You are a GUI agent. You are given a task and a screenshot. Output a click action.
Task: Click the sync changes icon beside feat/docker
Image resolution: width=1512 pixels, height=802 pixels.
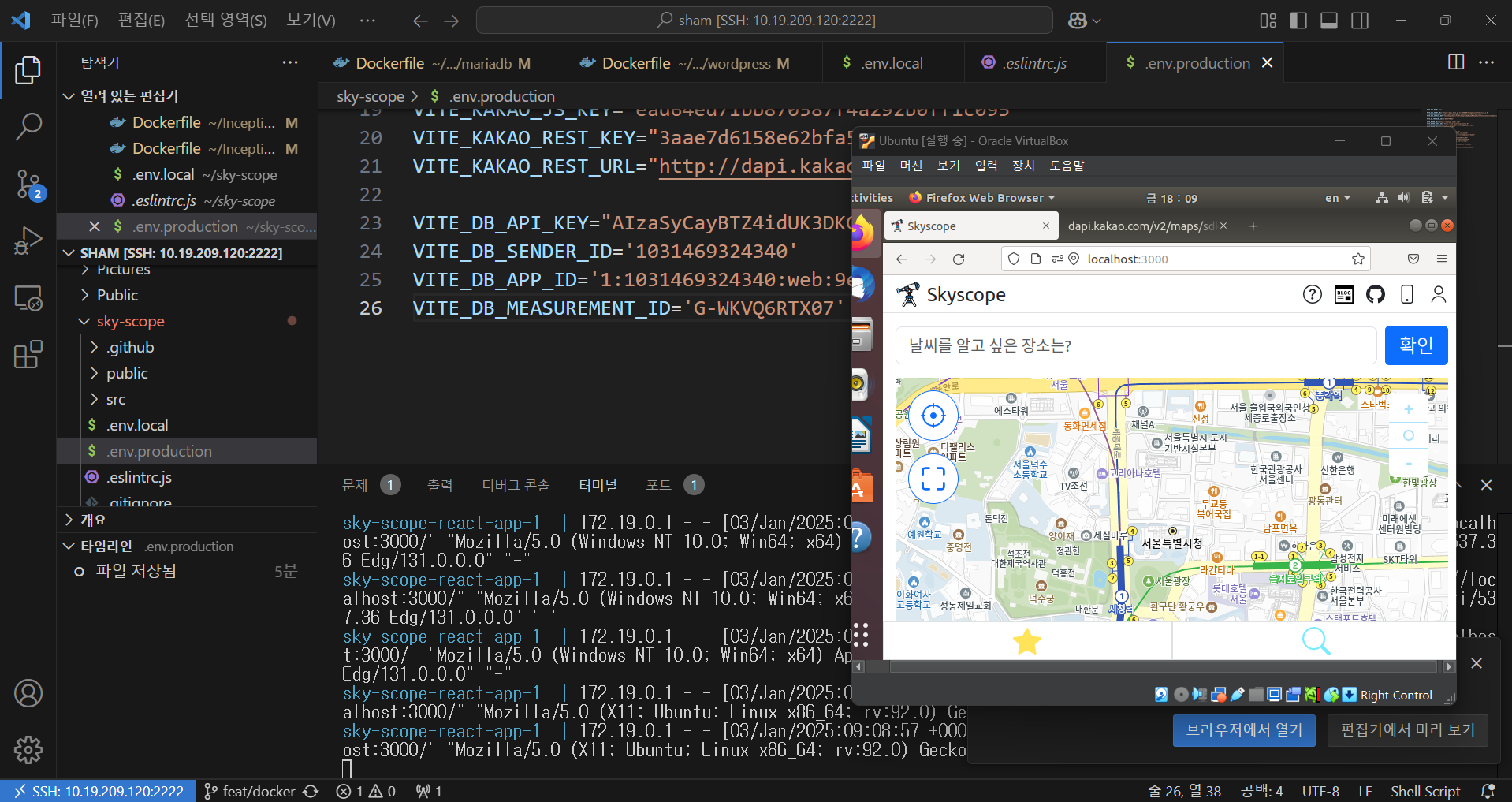tap(311, 791)
